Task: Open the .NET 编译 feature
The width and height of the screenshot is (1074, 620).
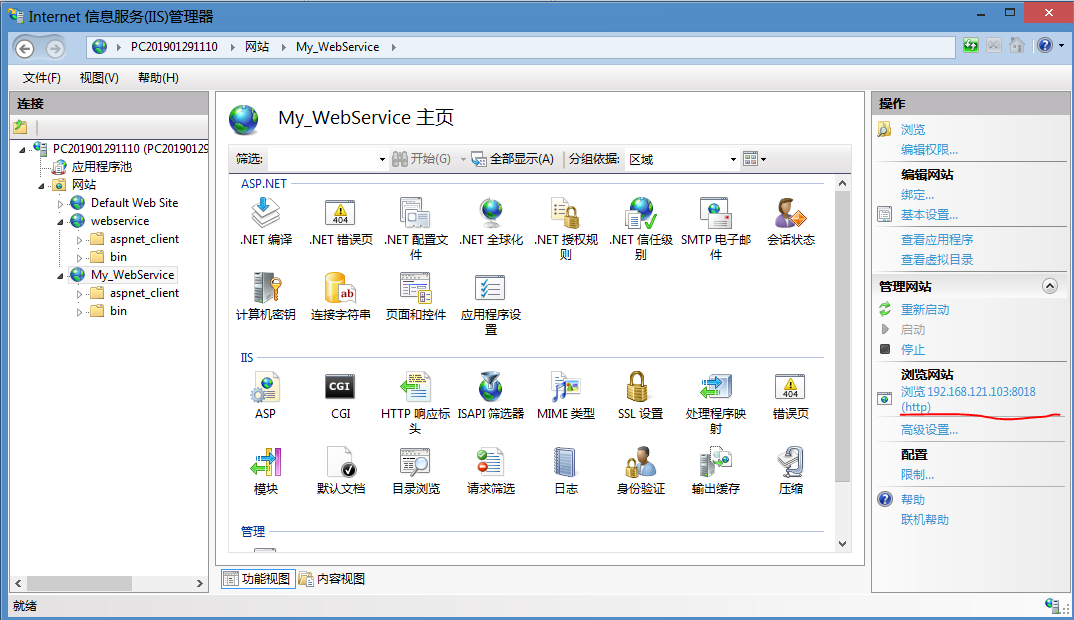Action: click(266, 221)
